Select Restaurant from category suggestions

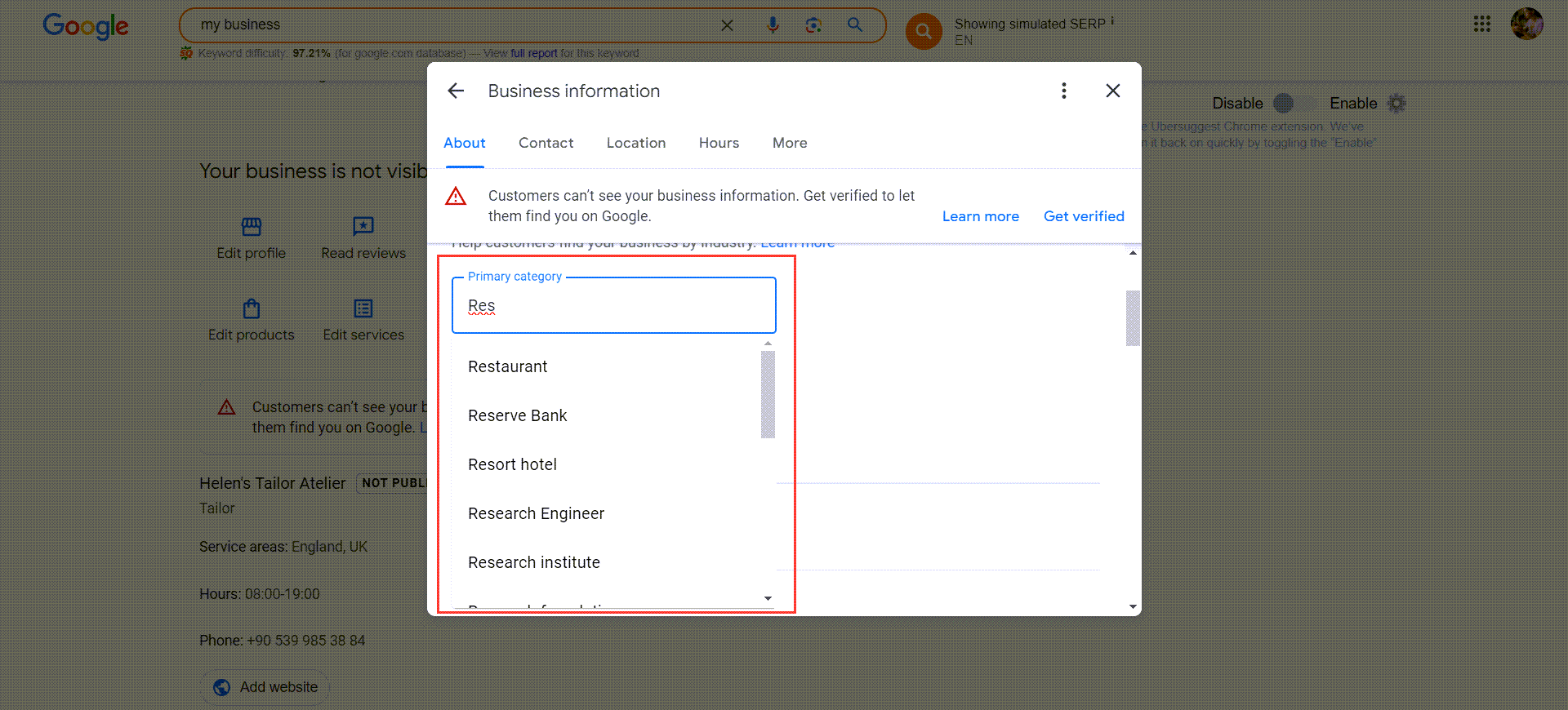coord(606,366)
